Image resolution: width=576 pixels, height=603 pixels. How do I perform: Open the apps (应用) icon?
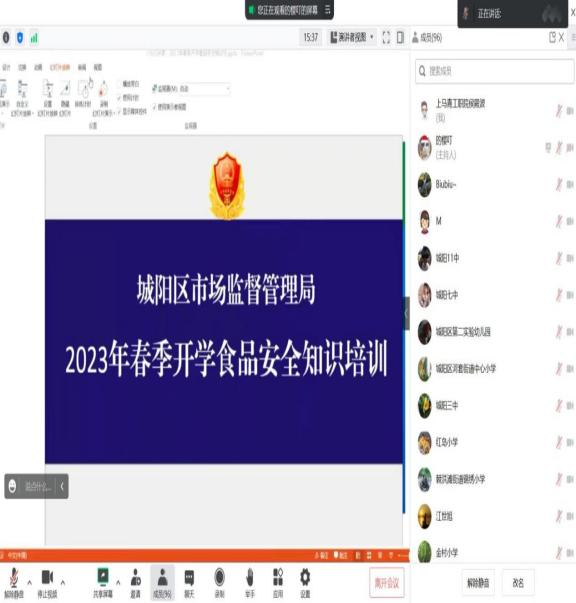coord(278,577)
